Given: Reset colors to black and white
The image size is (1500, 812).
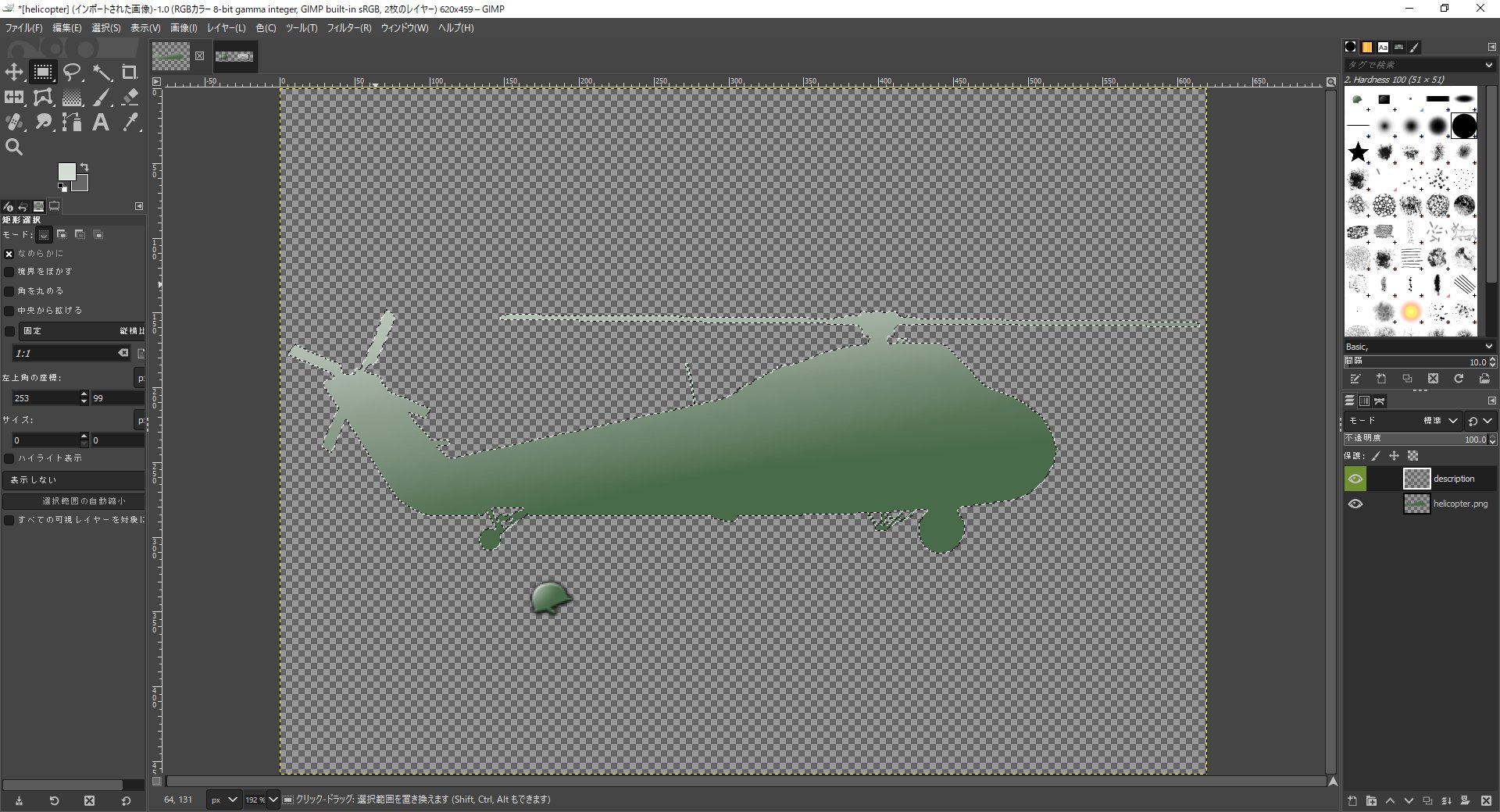Looking at the screenshot, I should click(x=62, y=187).
